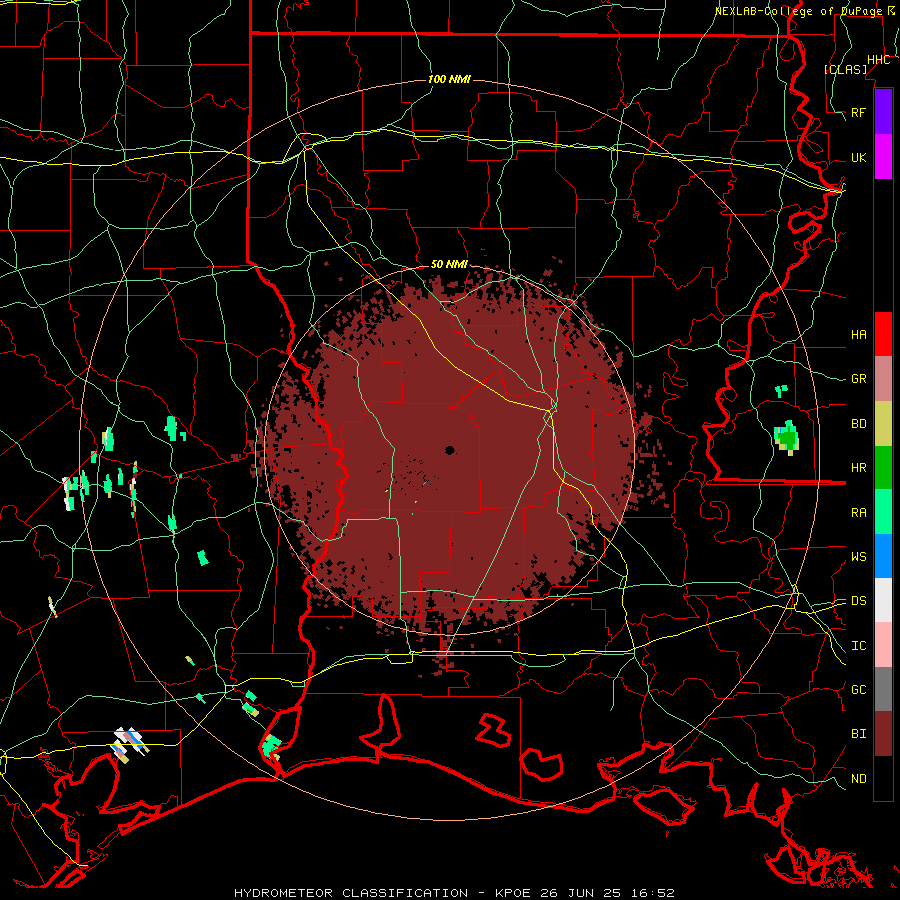The height and width of the screenshot is (900, 900).
Task: Click the GR legend label
Action: click(x=858, y=379)
